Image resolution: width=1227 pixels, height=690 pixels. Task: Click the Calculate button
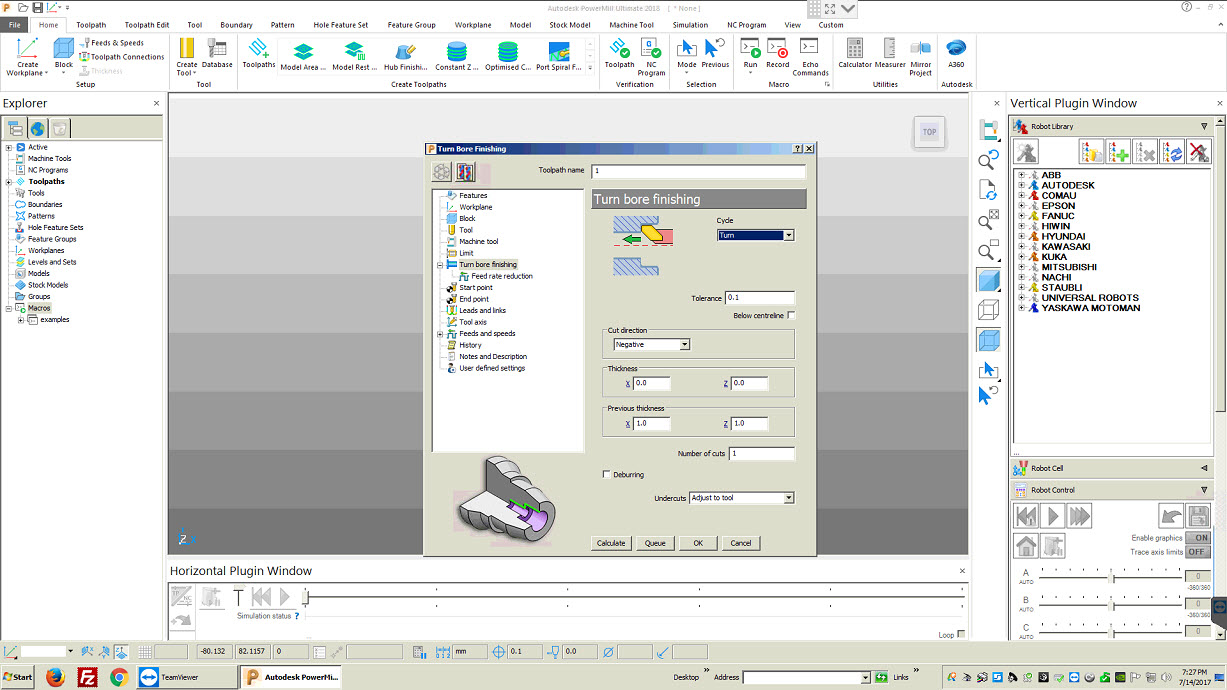click(x=611, y=543)
